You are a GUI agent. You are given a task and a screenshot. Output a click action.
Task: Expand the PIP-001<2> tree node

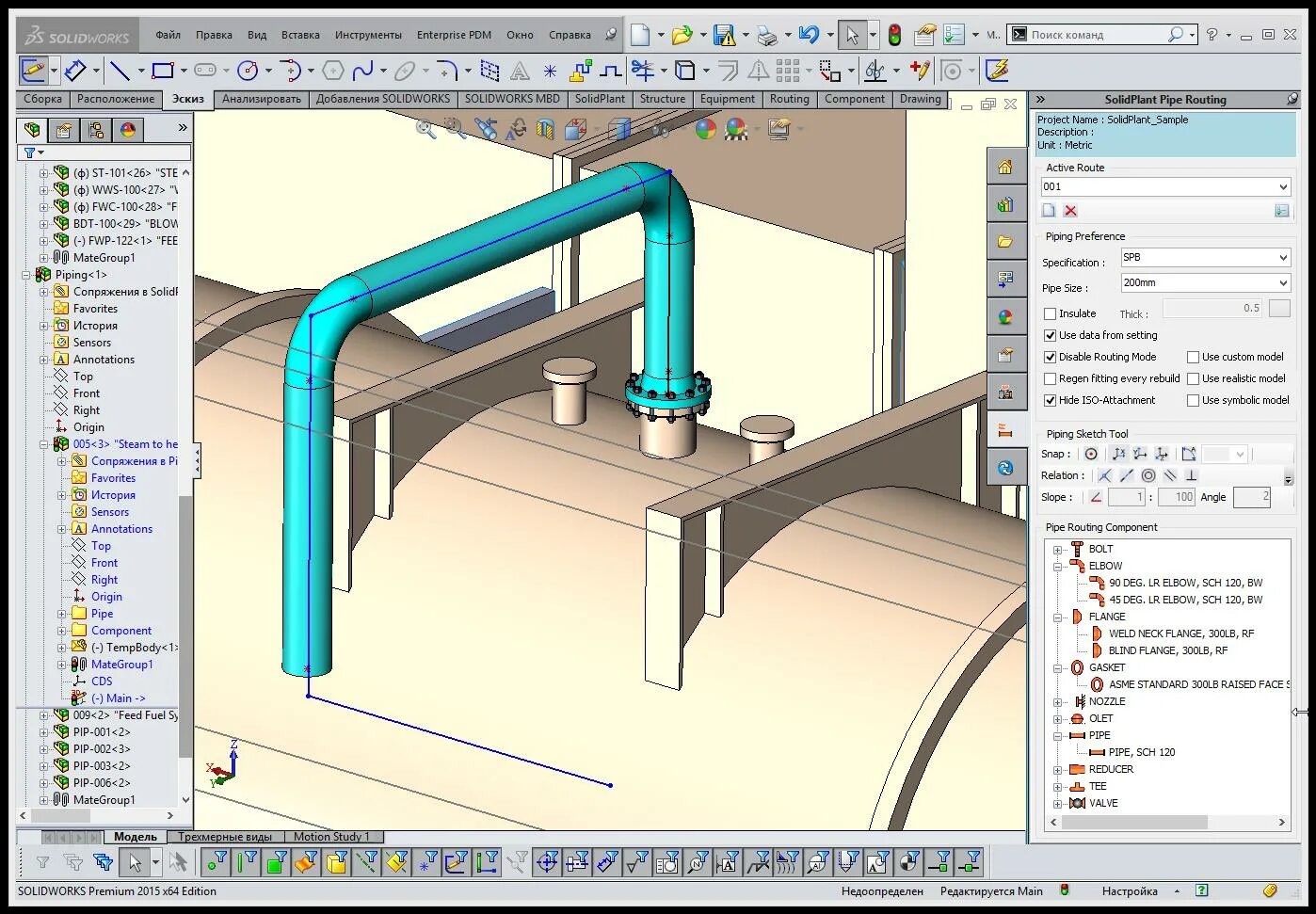tap(43, 732)
